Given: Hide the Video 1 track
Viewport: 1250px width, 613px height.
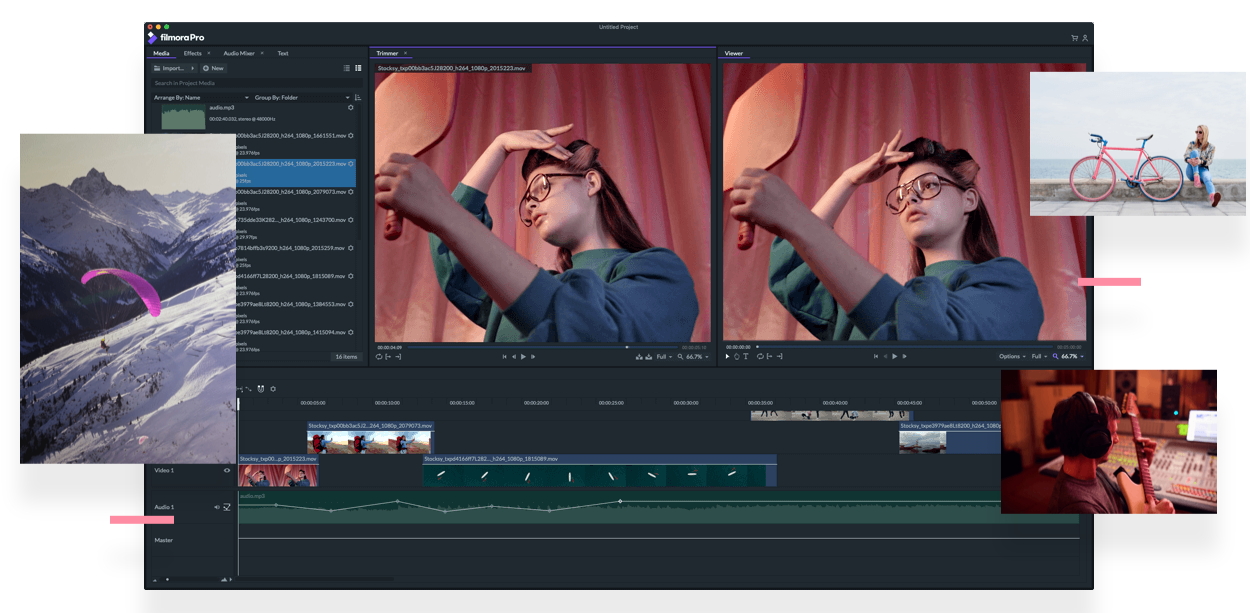Looking at the screenshot, I should click(x=227, y=470).
